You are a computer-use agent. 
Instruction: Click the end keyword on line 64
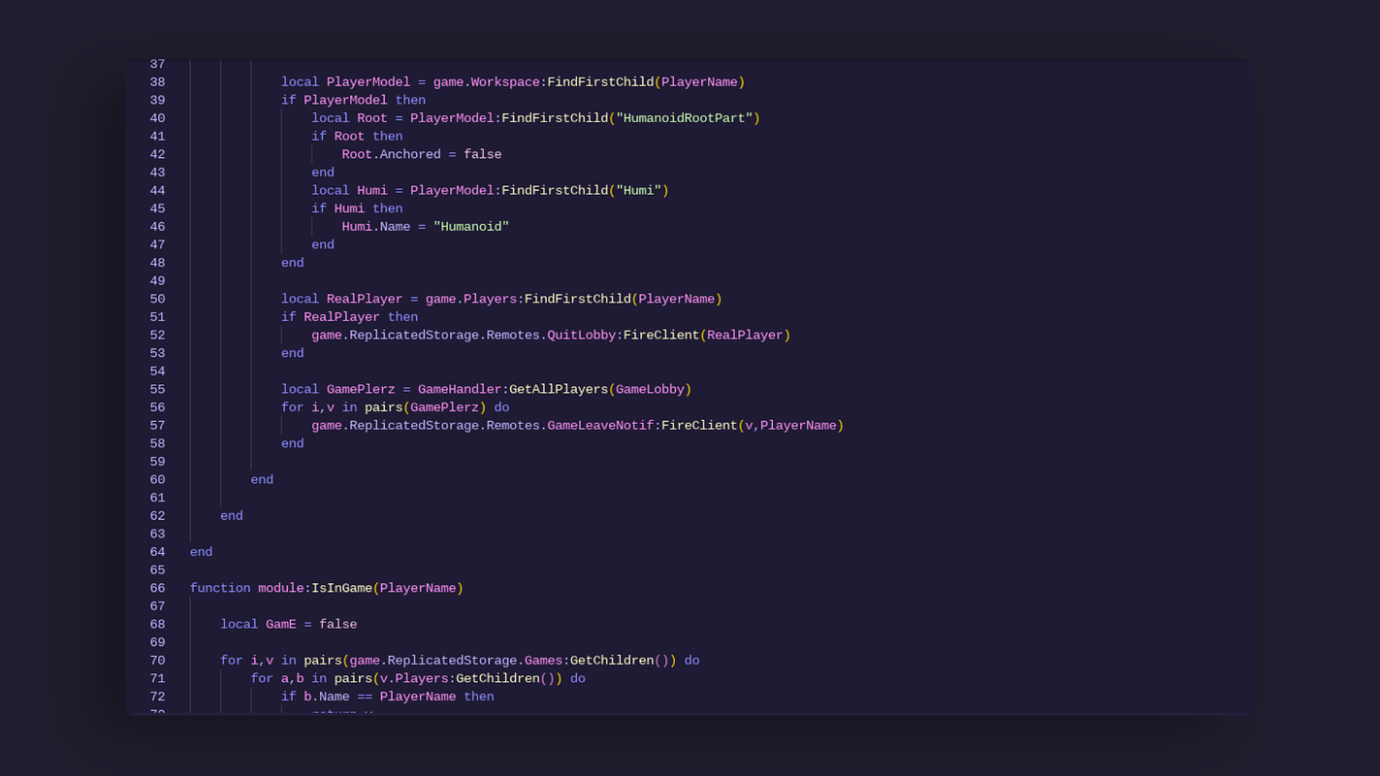click(200, 551)
